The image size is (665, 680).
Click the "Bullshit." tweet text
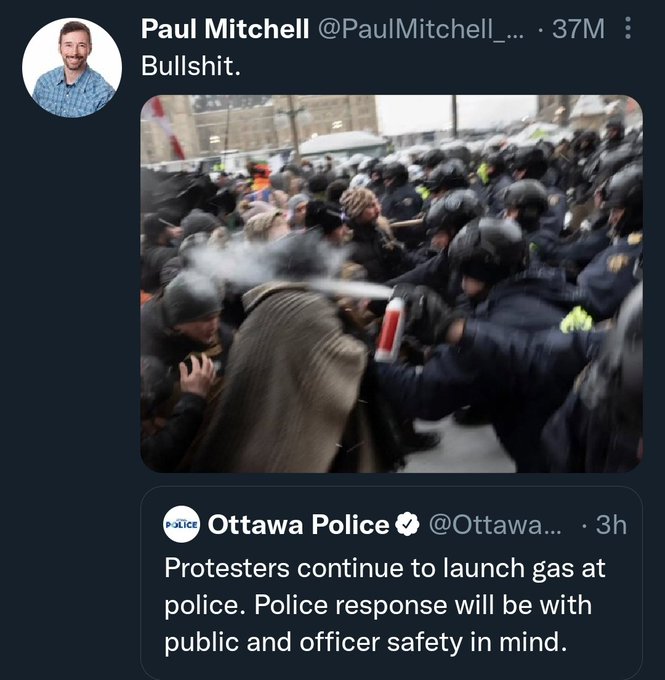coord(190,66)
